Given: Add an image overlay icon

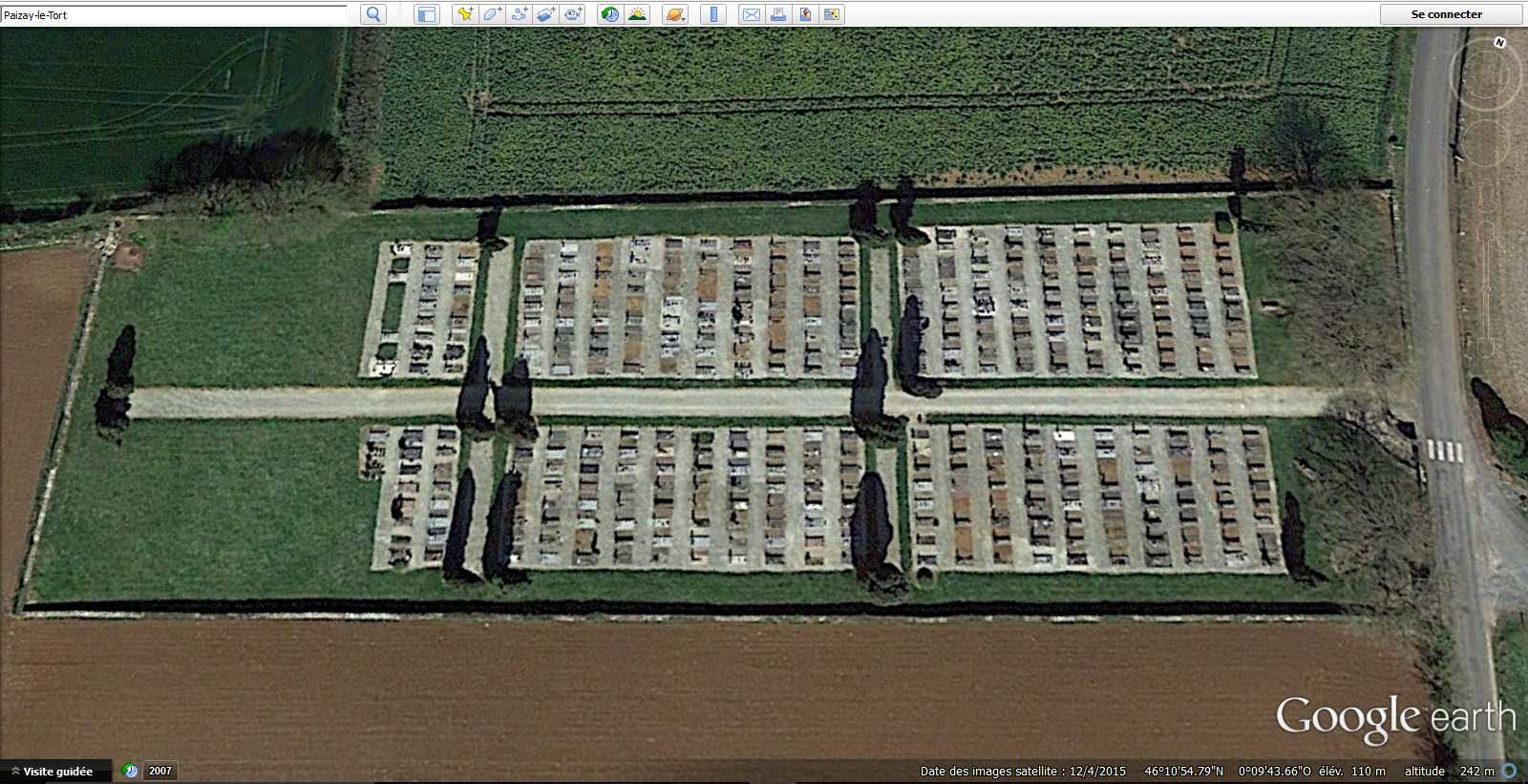Looking at the screenshot, I should pos(545,14).
